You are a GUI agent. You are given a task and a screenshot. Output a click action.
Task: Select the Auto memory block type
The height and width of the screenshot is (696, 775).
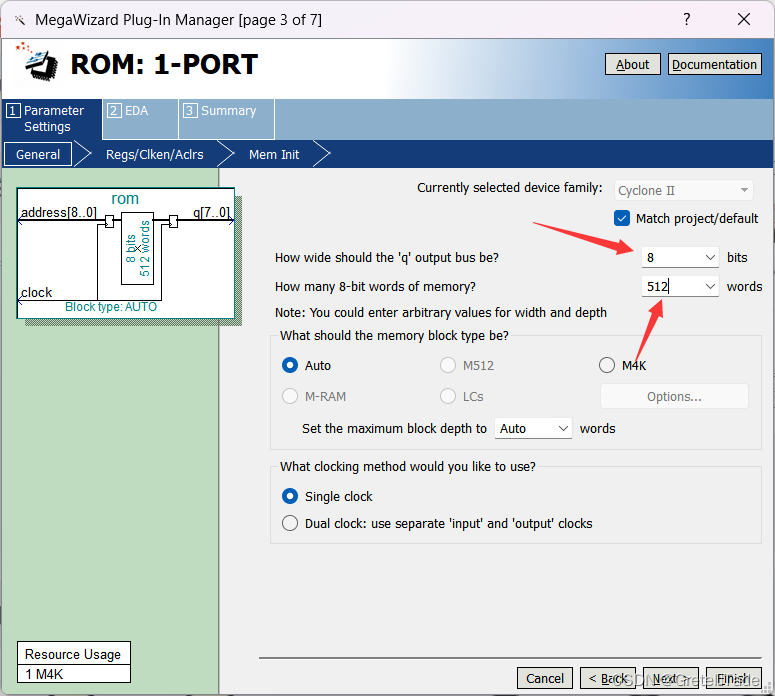[290, 365]
